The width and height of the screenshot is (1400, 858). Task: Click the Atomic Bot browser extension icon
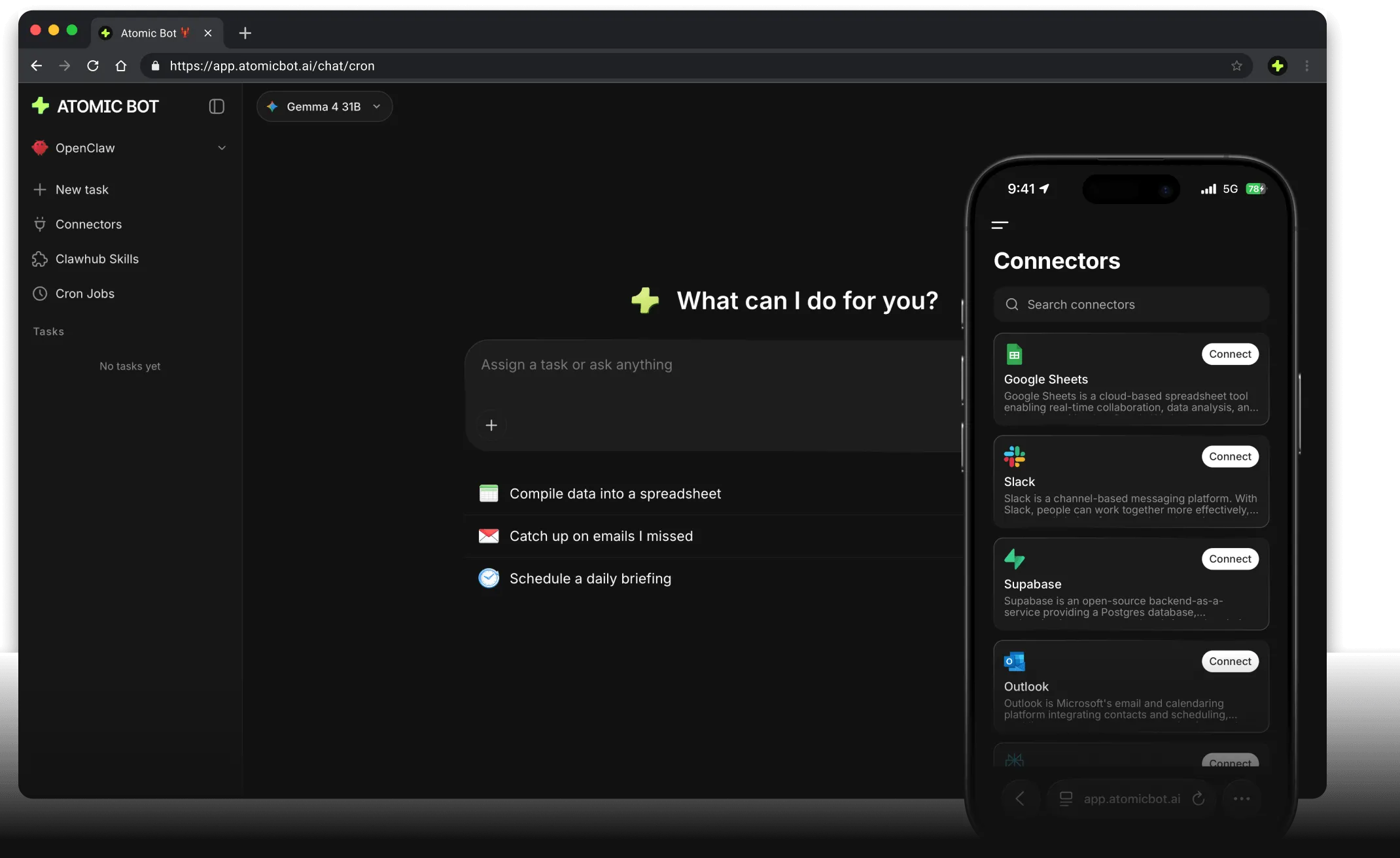(1277, 66)
